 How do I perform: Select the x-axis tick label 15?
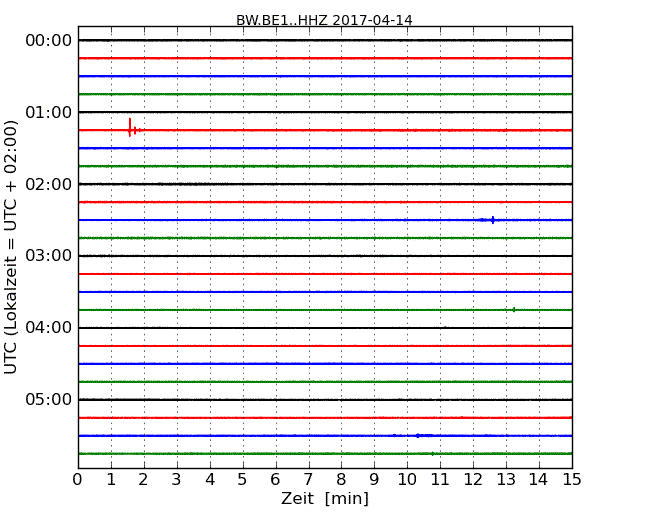572,480
